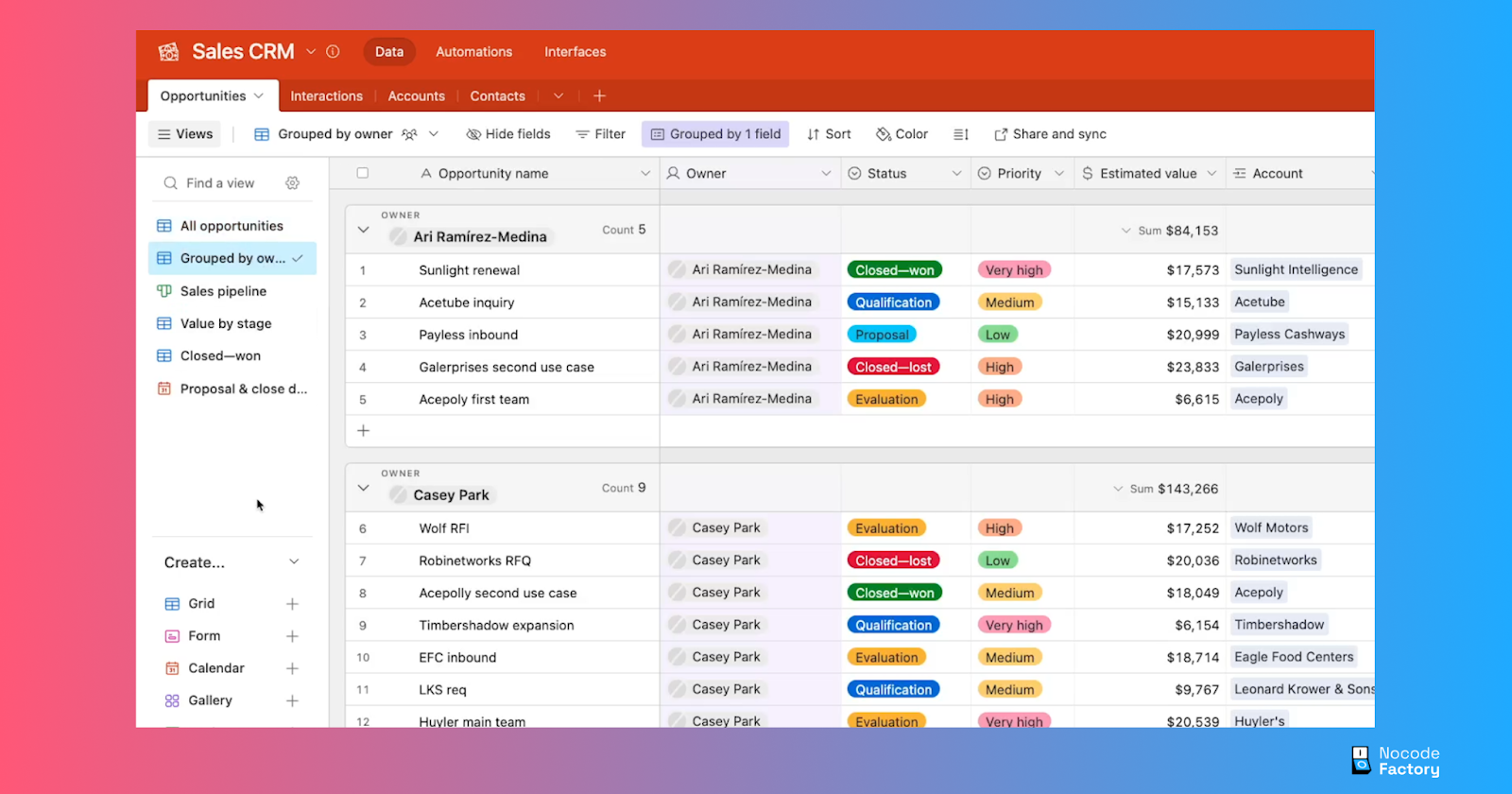
Task: Collapse the Casey Park group
Action: 363,488
